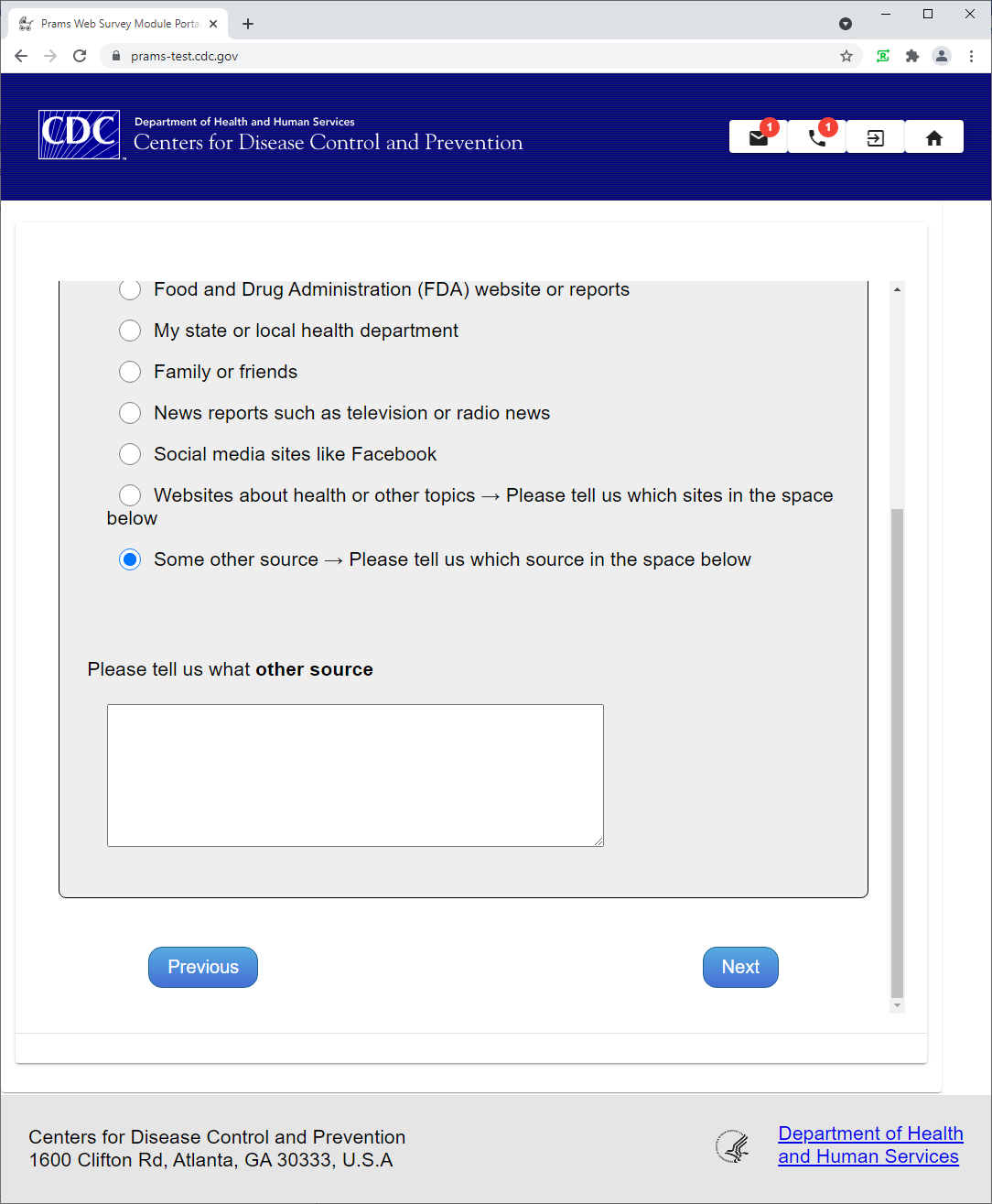Go to home via house icon

[933, 137]
